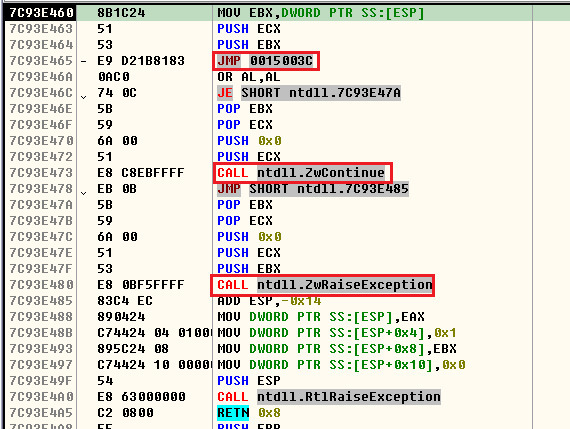The width and height of the screenshot is (570, 429).
Task: Select address 7C93E473
Action: 41,173
